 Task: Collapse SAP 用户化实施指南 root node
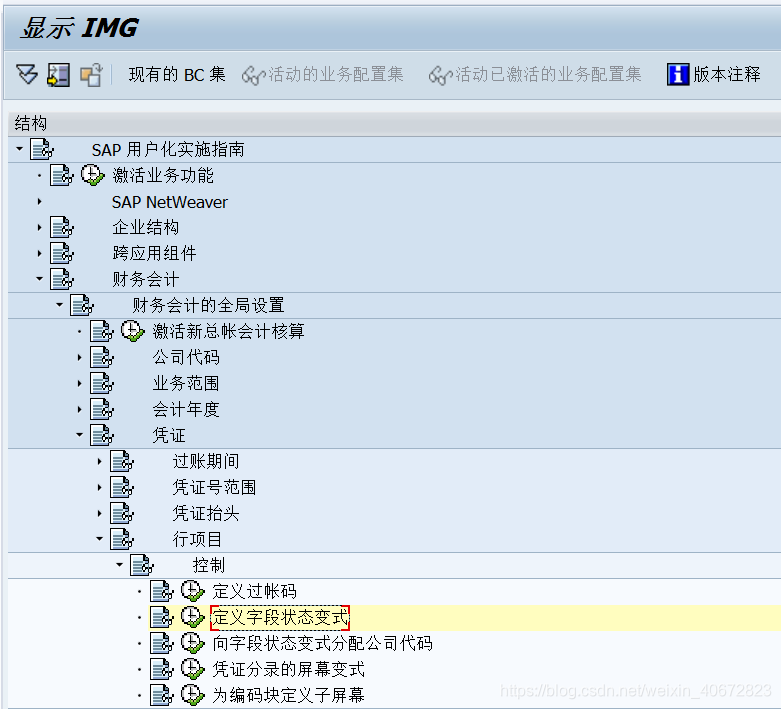19,148
